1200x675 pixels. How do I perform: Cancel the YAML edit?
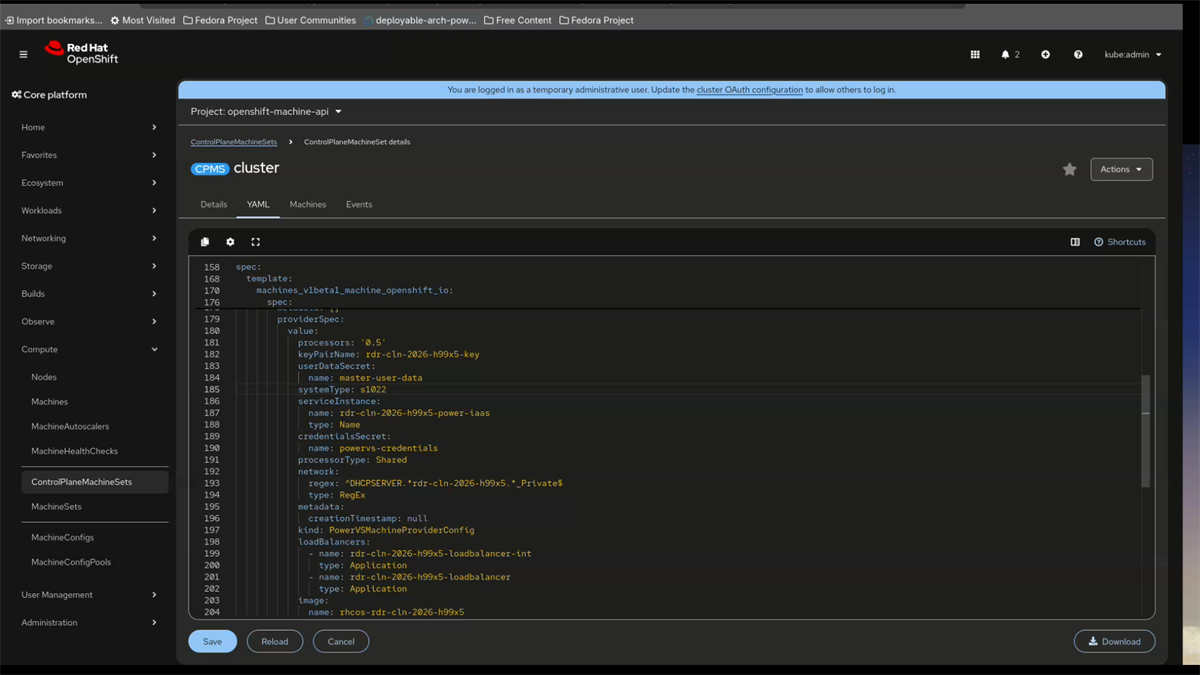(x=341, y=641)
